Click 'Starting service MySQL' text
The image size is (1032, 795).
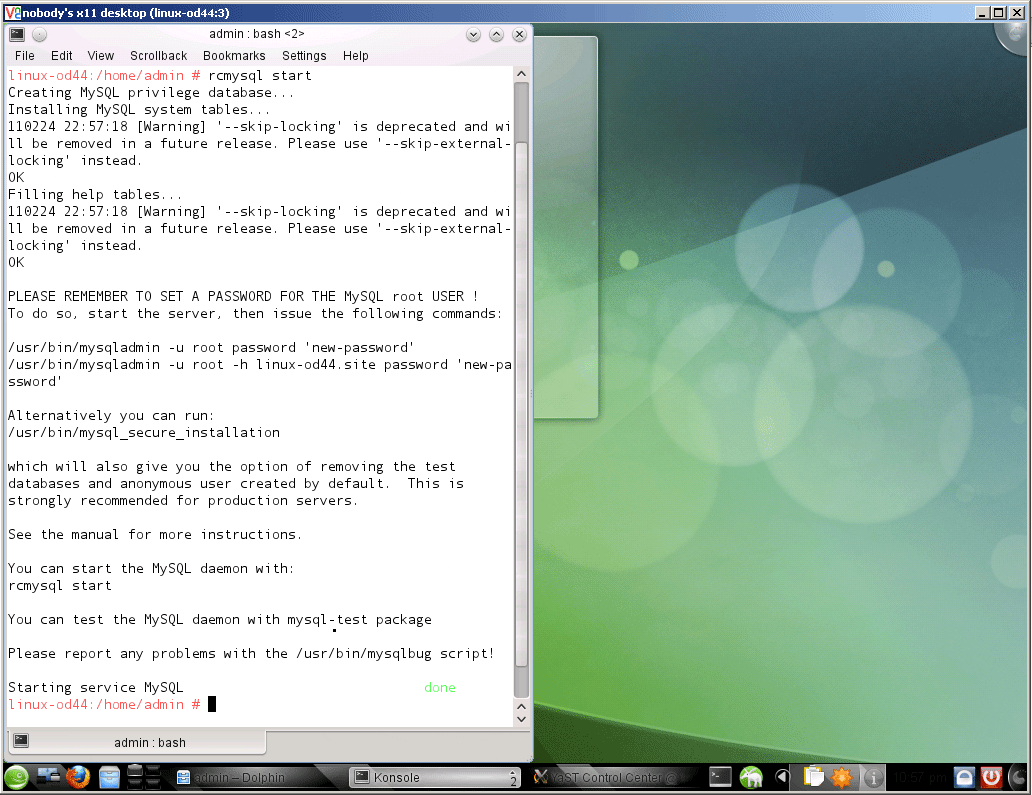pos(95,688)
